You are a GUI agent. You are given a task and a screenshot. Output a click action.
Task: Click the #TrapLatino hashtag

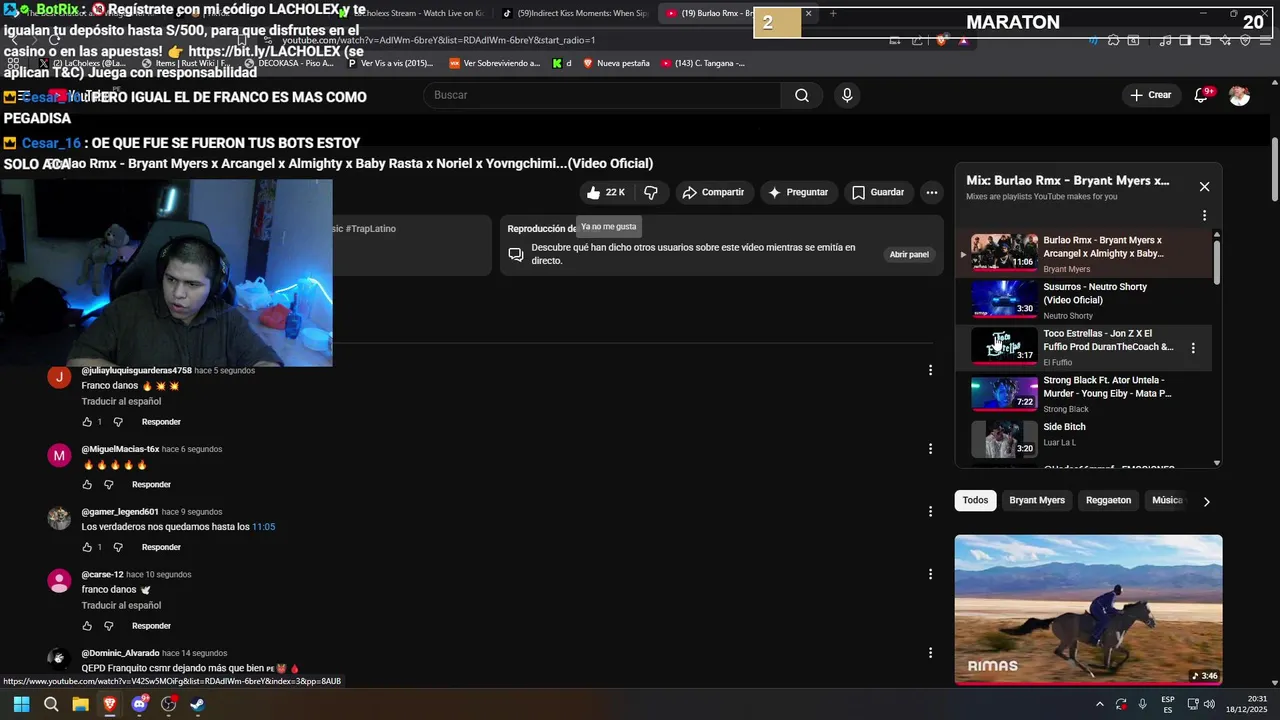pos(370,229)
